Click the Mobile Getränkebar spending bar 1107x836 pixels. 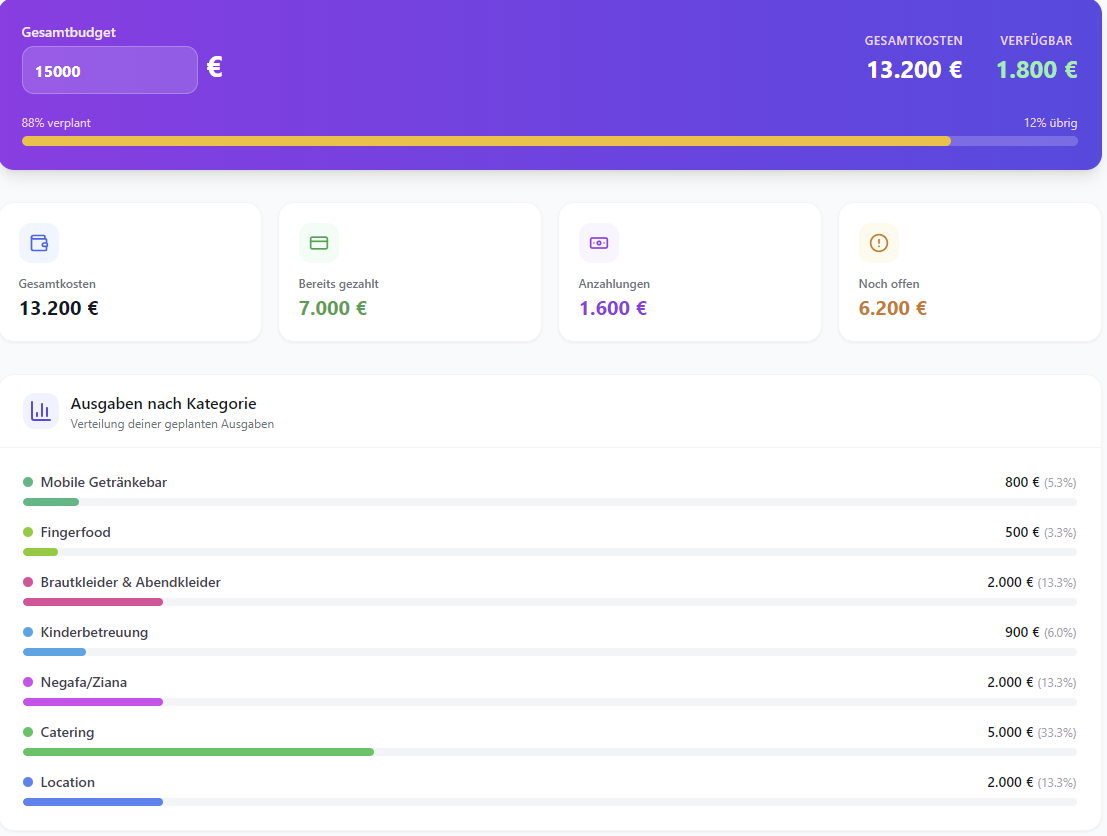point(51,502)
